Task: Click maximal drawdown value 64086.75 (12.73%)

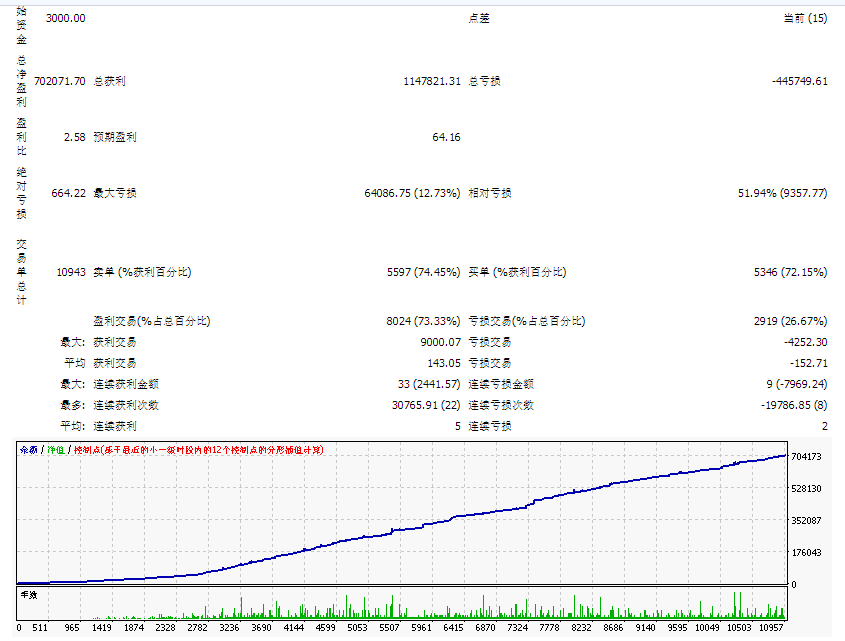Action: click(x=412, y=194)
